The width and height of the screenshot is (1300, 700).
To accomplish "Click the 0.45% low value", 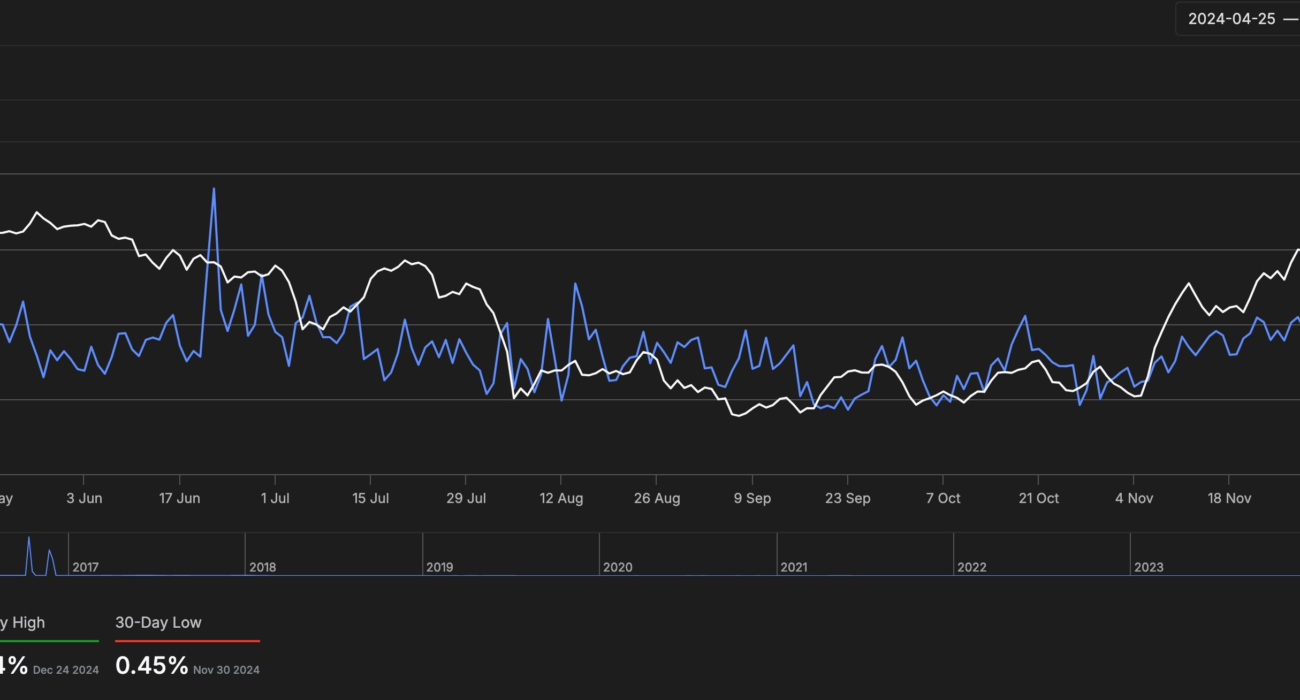I will click(x=151, y=665).
